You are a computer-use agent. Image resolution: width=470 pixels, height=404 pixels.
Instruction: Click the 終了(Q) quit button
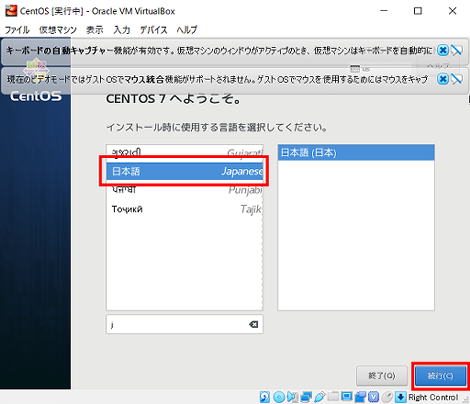[x=382, y=376]
